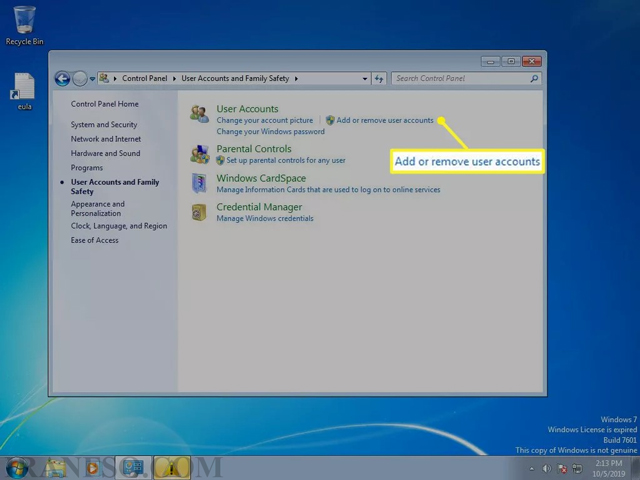Screen dimensions: 640x480
Task: Click Manage Windows credentials
Action: [x=265, y=218]
